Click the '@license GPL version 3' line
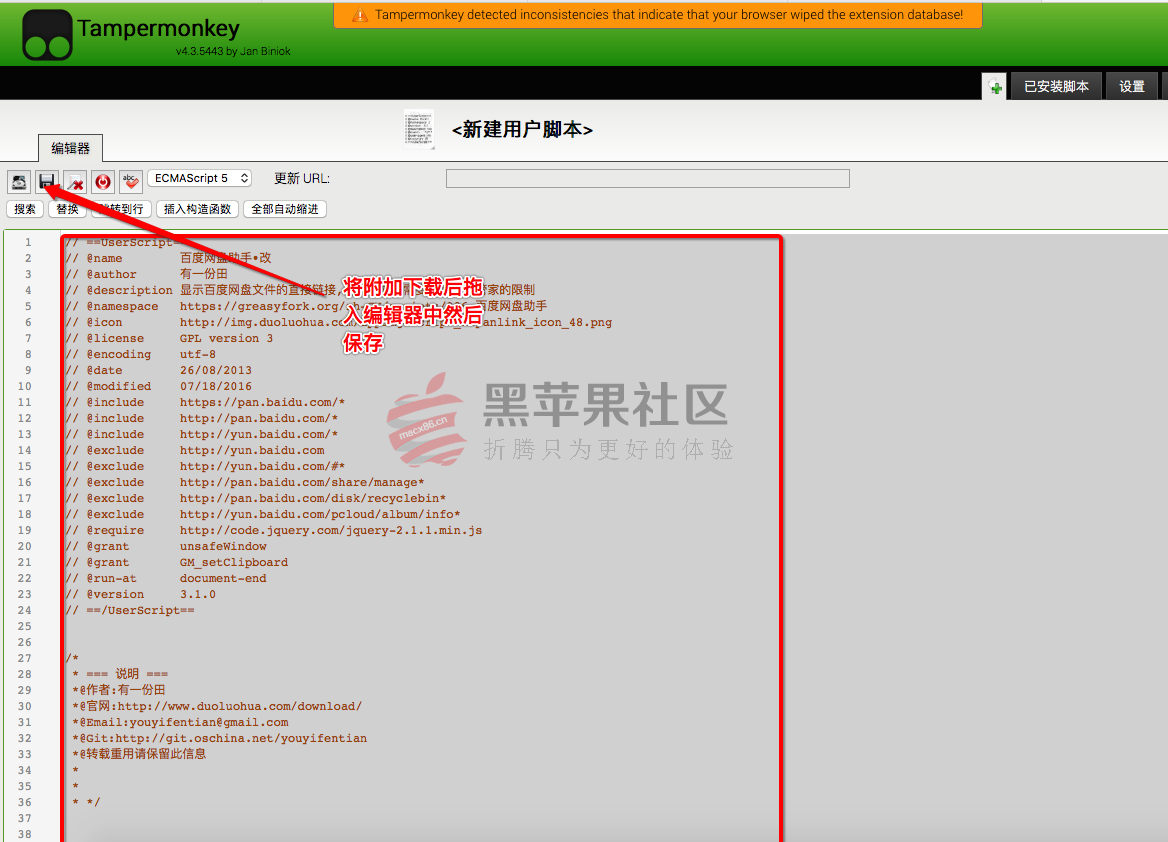This screenshot has height=842, width=1168. tap(169, 338)
